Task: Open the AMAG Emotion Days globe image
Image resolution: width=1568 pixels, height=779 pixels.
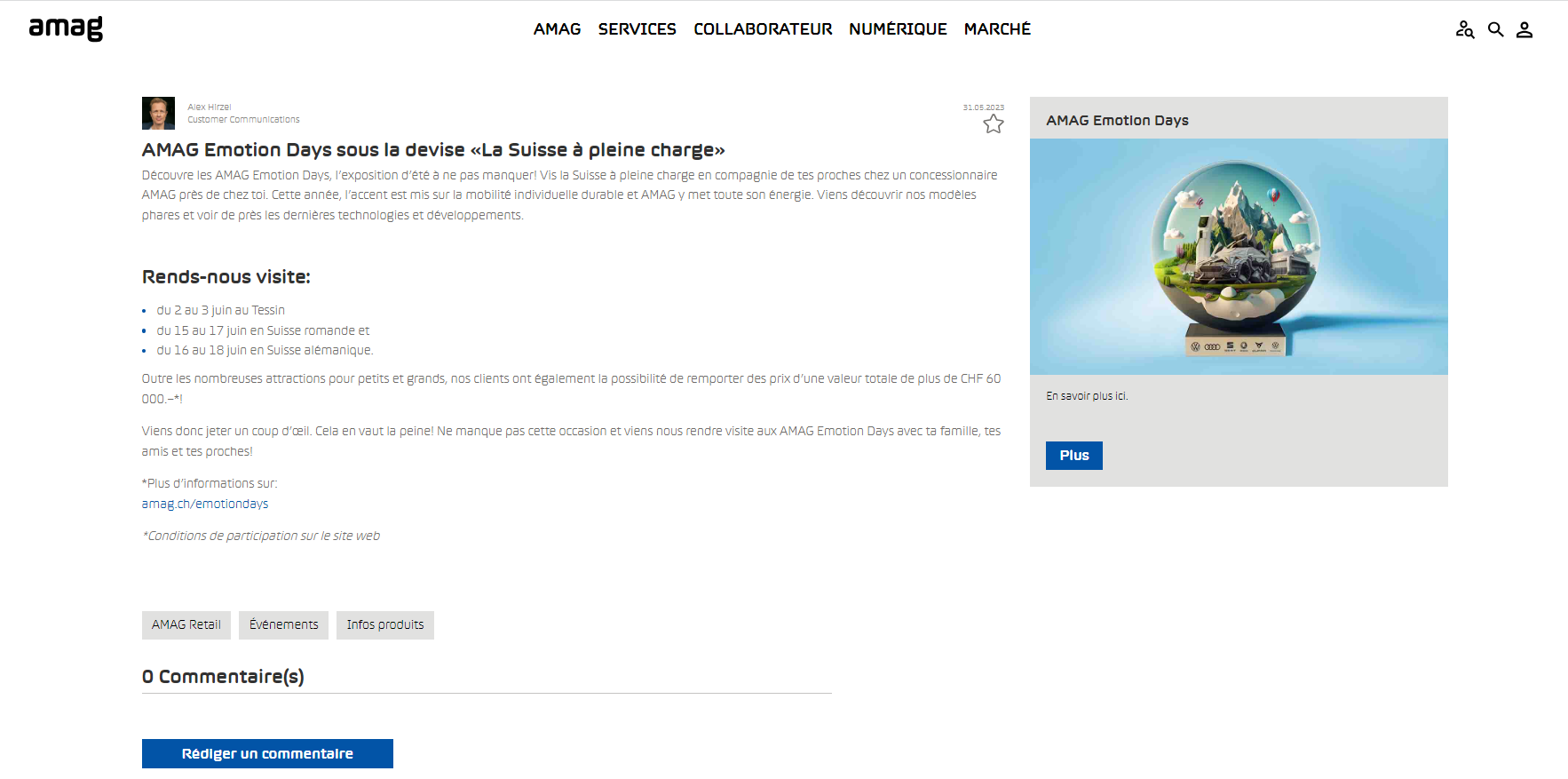Action: (x=1239, y=257)
